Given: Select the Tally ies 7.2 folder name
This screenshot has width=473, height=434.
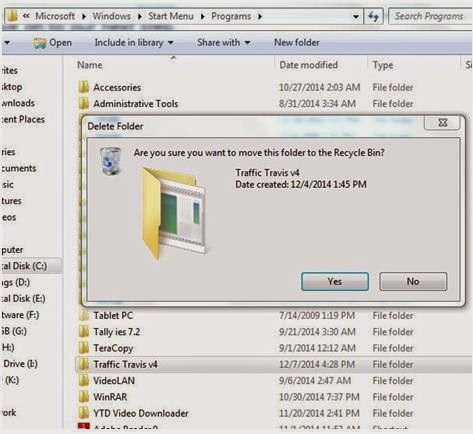Looking at the screenshot, I should 117,332.
